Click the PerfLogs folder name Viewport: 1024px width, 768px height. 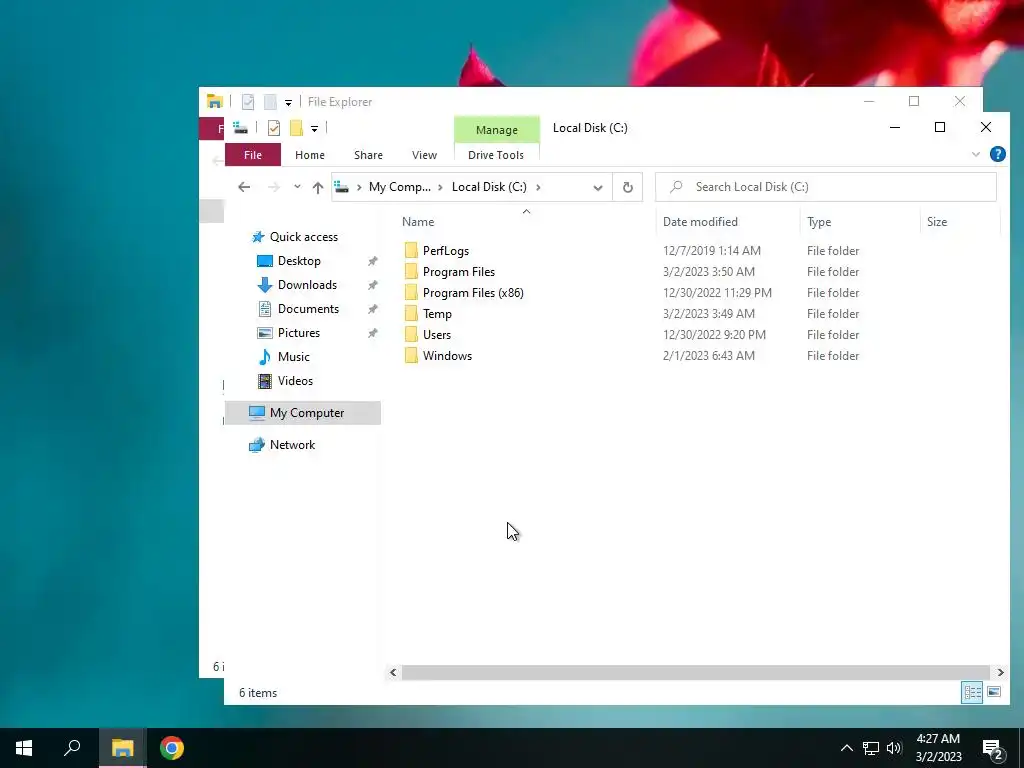445,251
